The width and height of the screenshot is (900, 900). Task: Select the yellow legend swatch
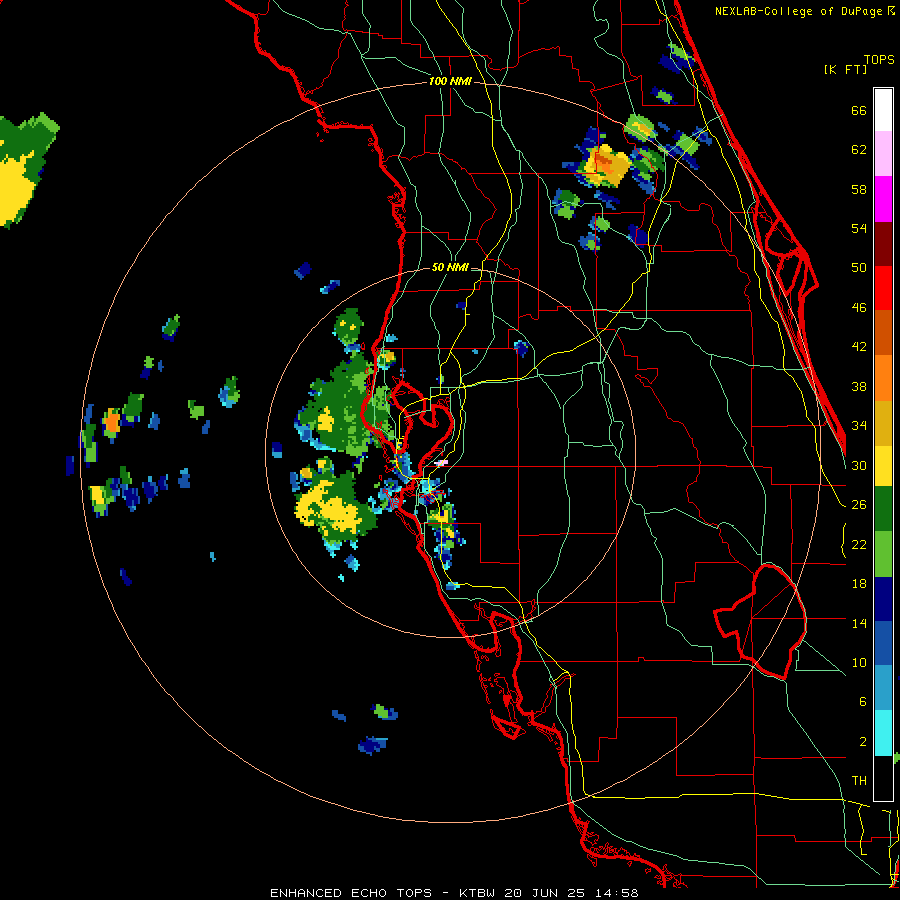point(883,466)
